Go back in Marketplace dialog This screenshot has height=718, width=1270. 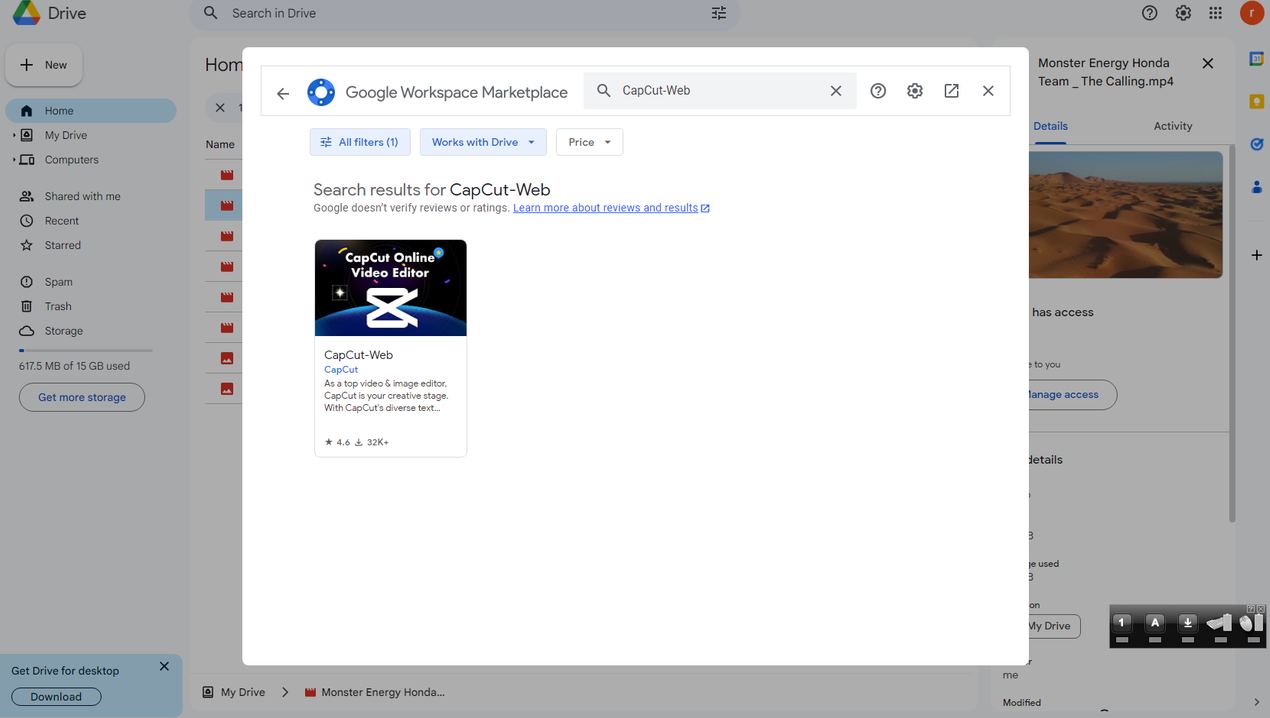click(x=283, y=92)
